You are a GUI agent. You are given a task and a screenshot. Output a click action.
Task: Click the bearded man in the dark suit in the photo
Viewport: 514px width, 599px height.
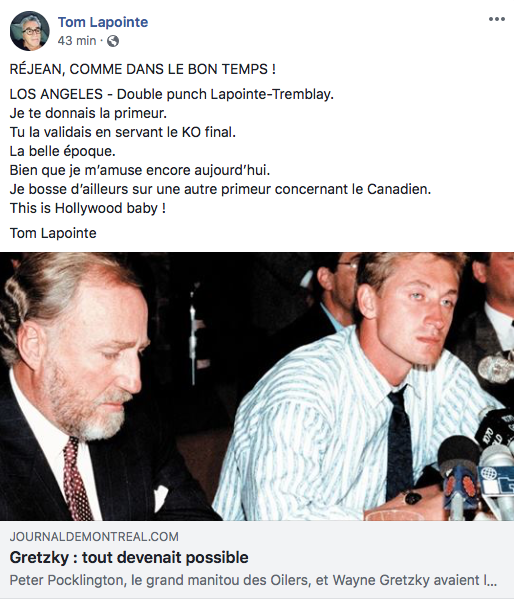tap(76, 386)
